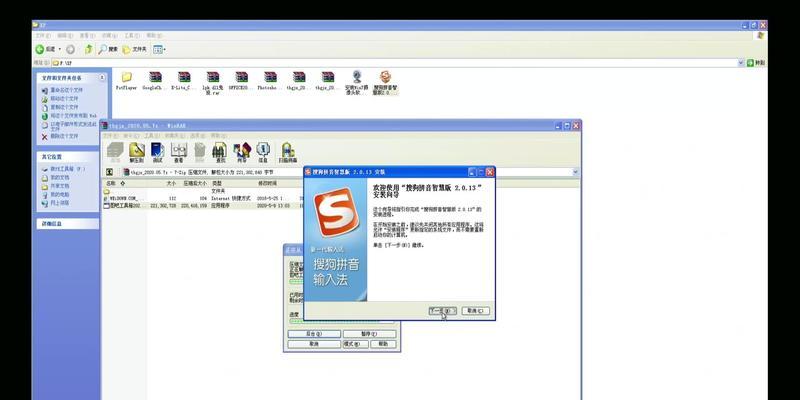Click WinRAR Delete toolbar icon

[x=199, y=152]
